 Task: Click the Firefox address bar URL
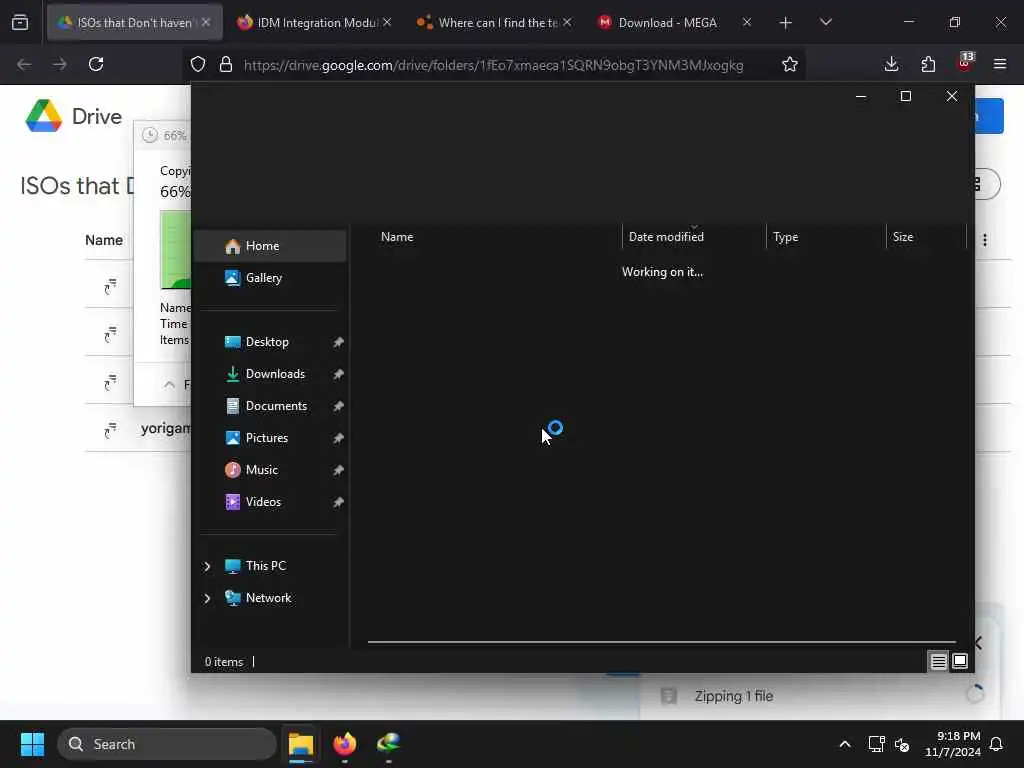coord(493,65)
